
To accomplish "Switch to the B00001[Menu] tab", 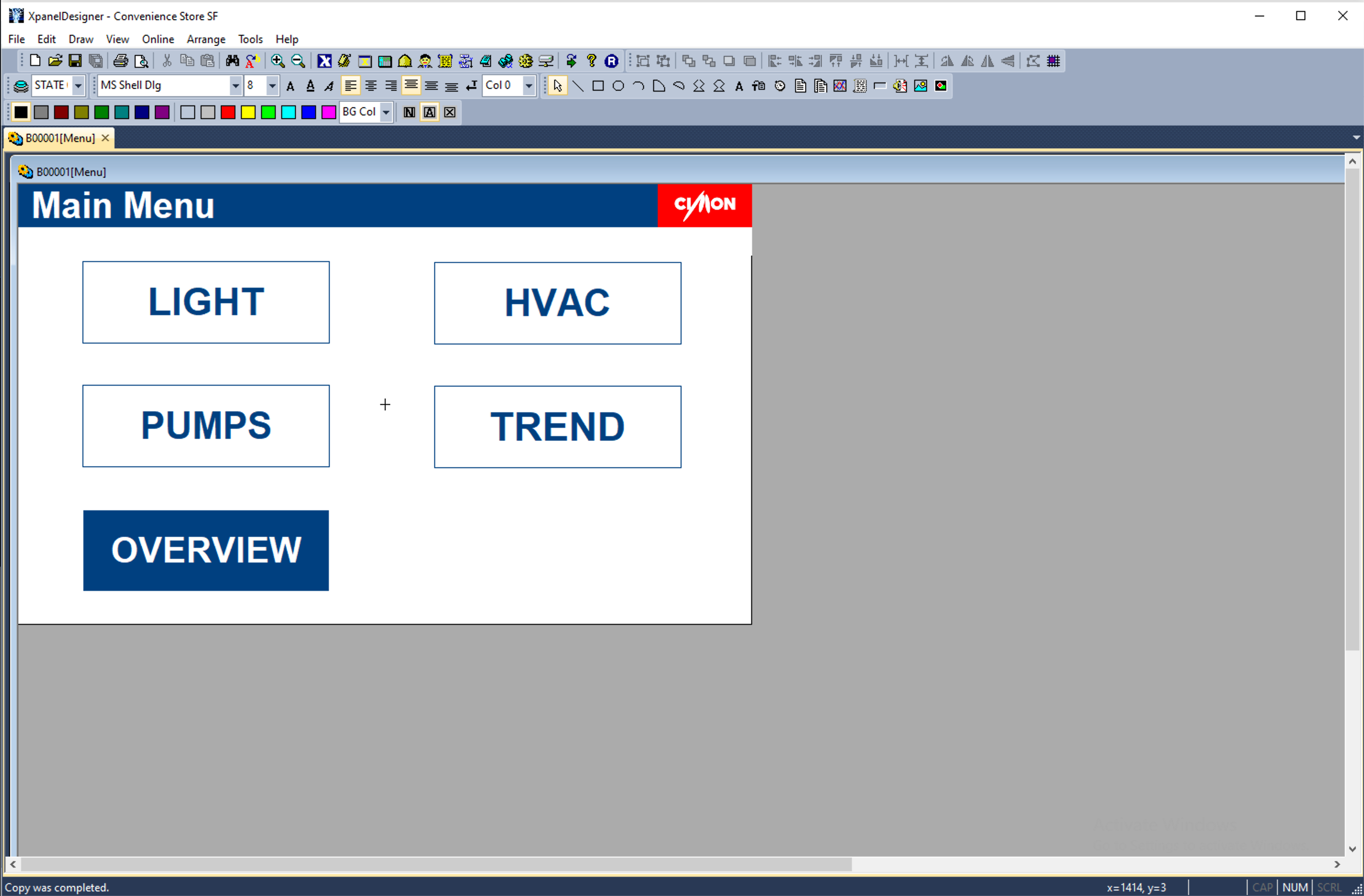I will [x=60, y=138].
